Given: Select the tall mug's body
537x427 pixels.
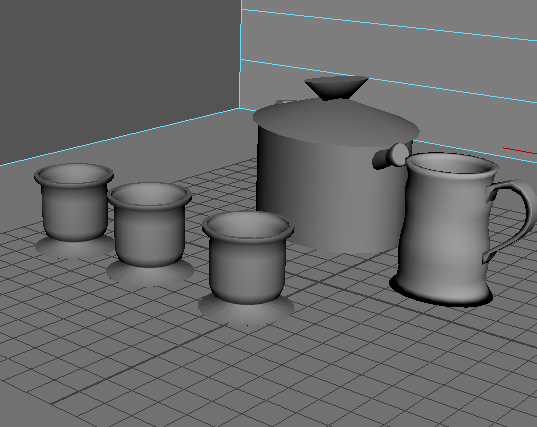Looking at the screenshot, I should tap(445, 229).
